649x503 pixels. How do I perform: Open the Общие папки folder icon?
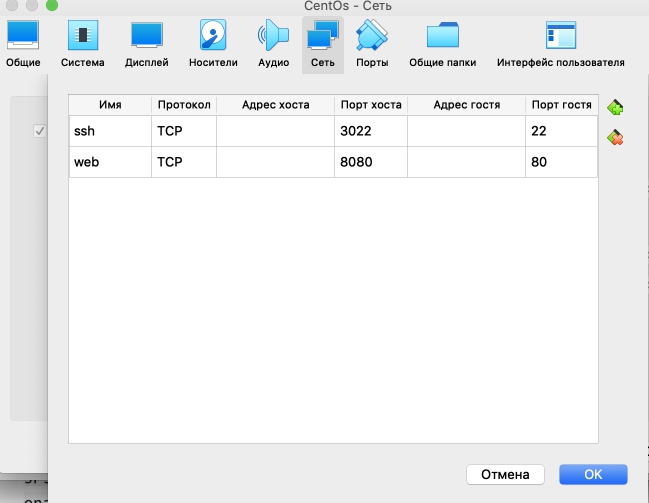pyautogui.click(x=442, y=43)
